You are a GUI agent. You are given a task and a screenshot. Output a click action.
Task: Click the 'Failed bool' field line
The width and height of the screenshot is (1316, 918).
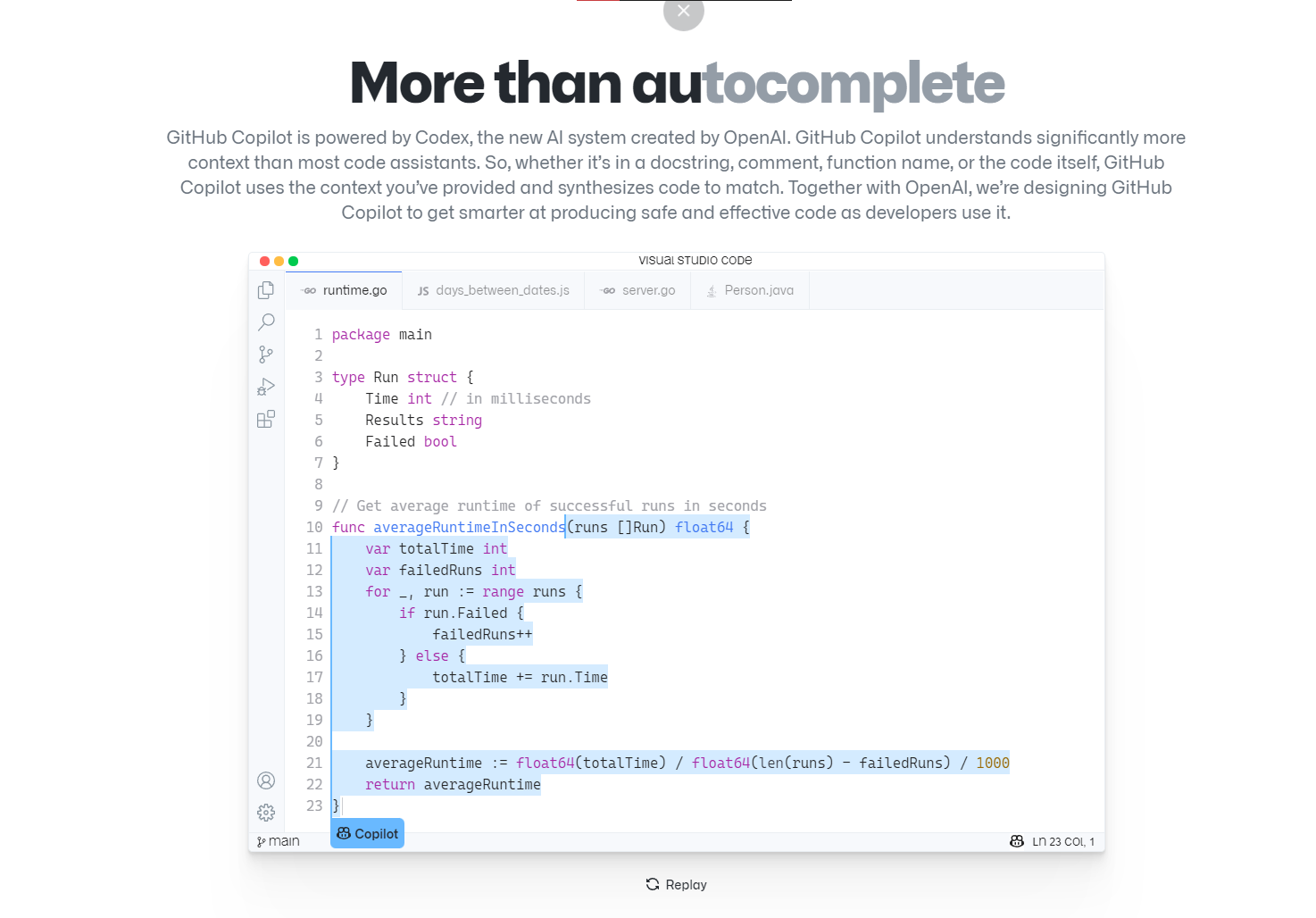(x=411, y=441)
